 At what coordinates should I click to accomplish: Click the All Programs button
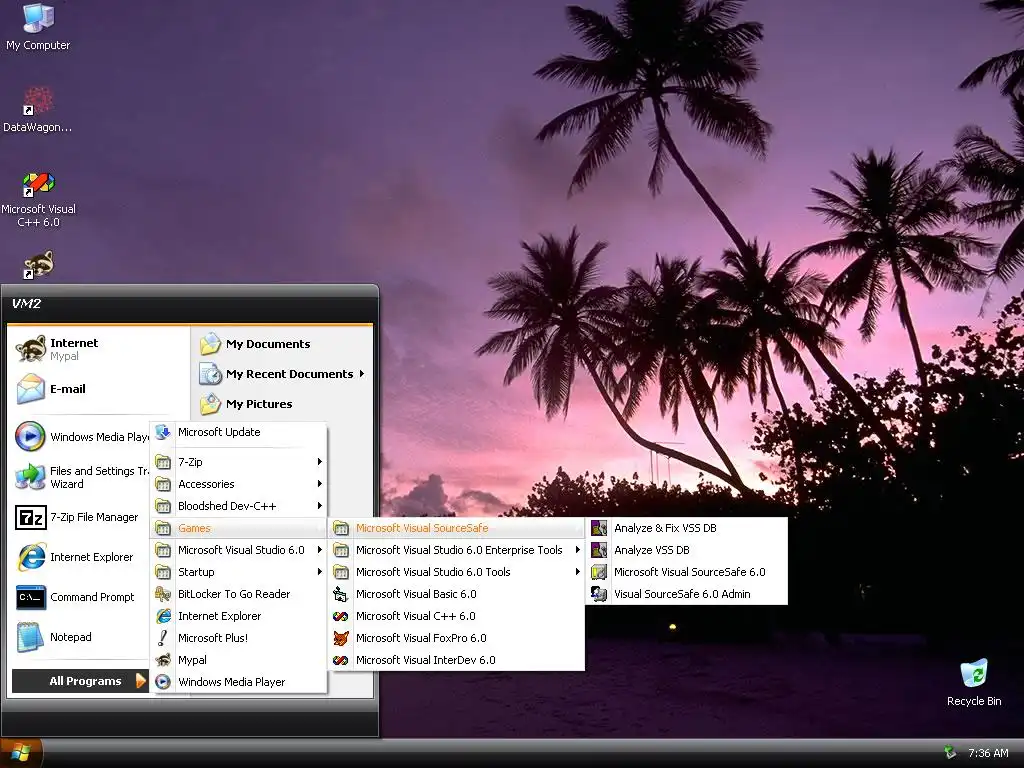pos(80,680)
